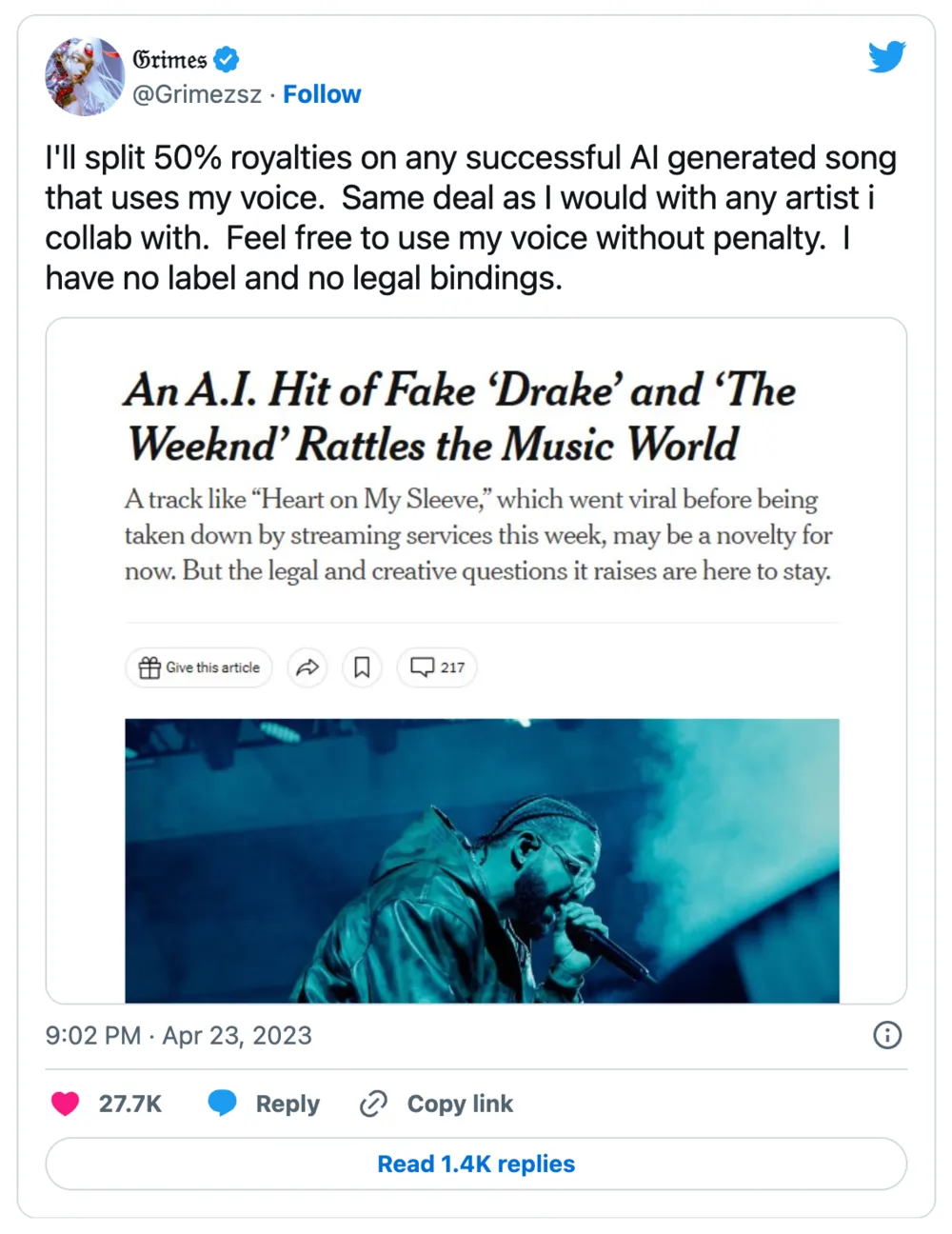Click the Copy link text
952x1234 pixels.
click(x=460, y=1104)
